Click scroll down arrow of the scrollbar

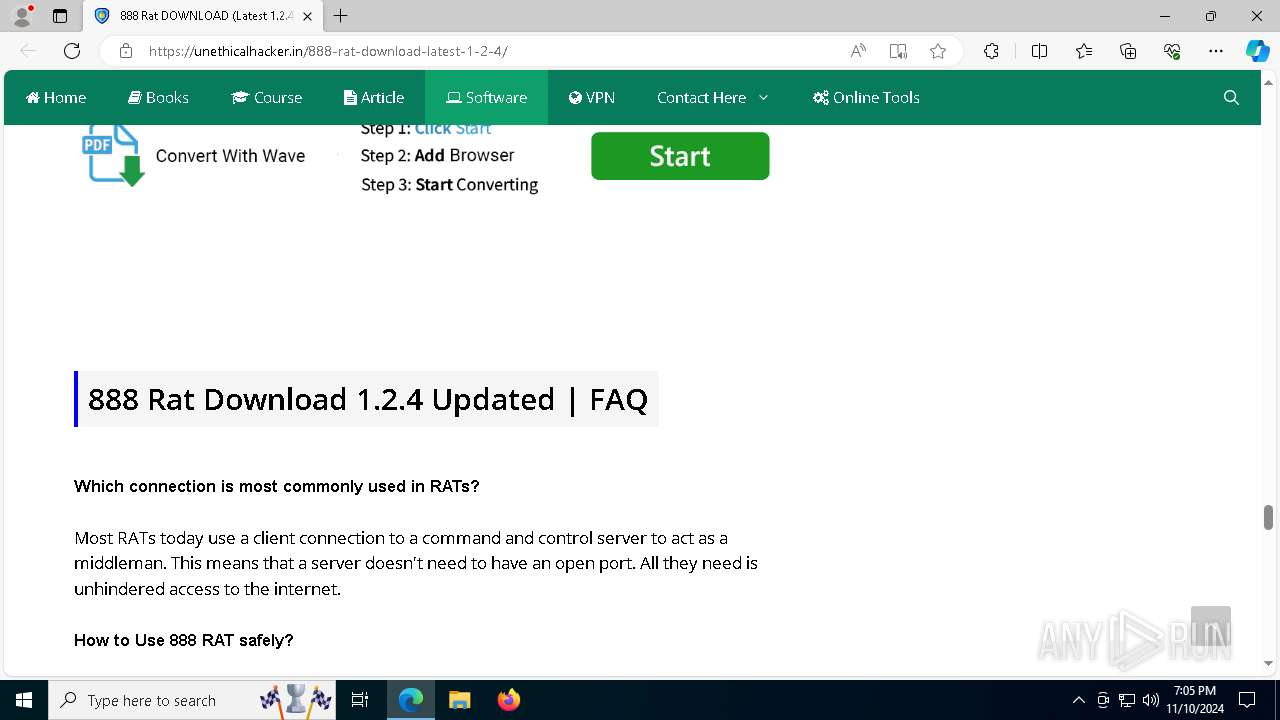point(1268,664)
